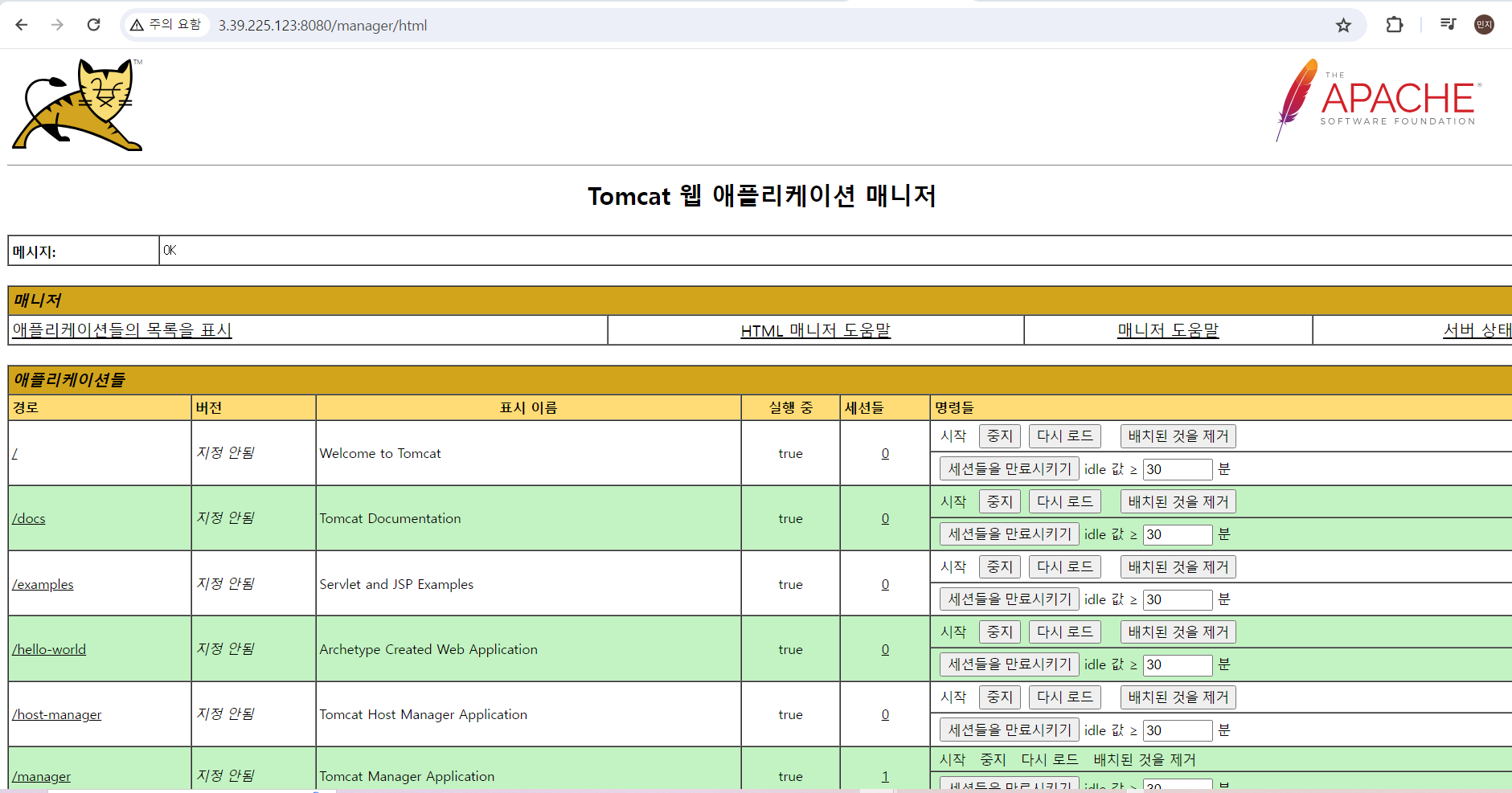Image resolution: width=1512 pixels, height=793 pixels.
Task: Undeploy the Tomcat Host Manager Application
Action: (x=1178, y=697)
